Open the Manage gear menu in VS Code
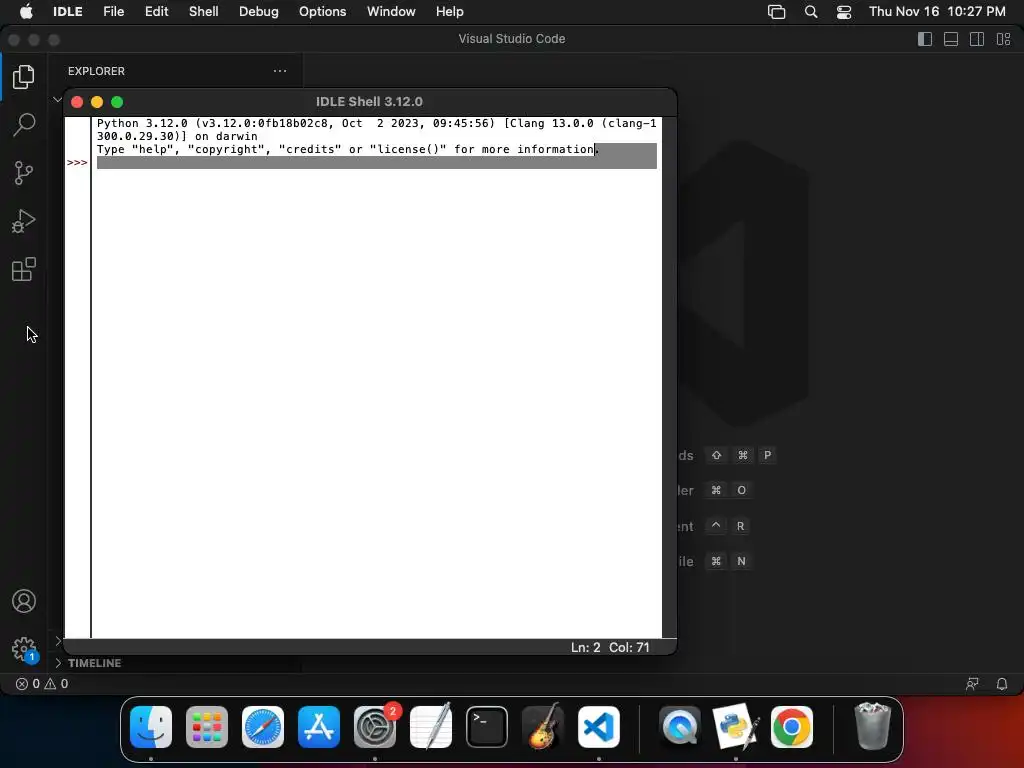The height and width of the screenshot is (768, 1024). tap(24, 649)
